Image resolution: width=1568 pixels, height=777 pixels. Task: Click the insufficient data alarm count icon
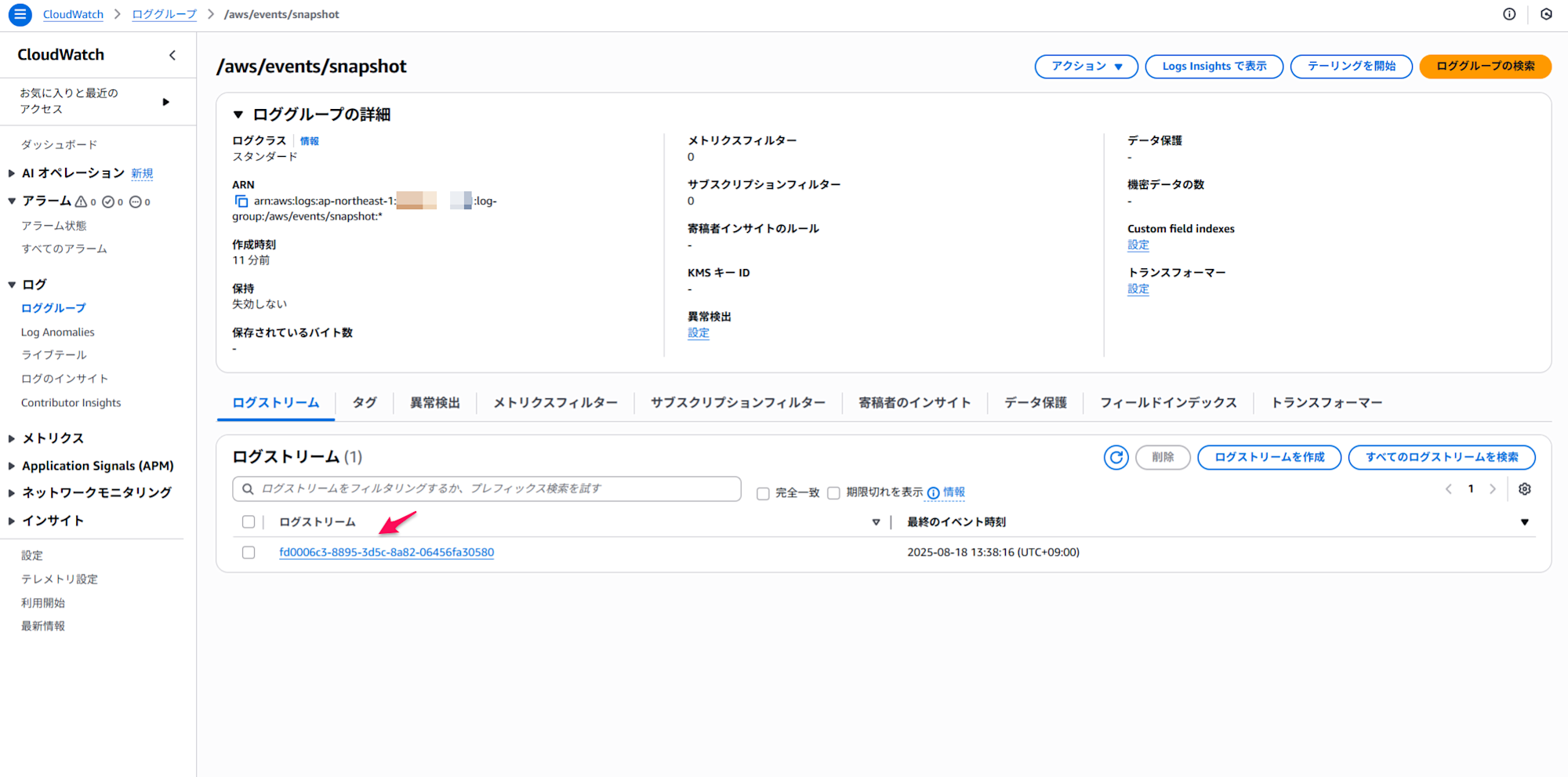click(140, 202)
